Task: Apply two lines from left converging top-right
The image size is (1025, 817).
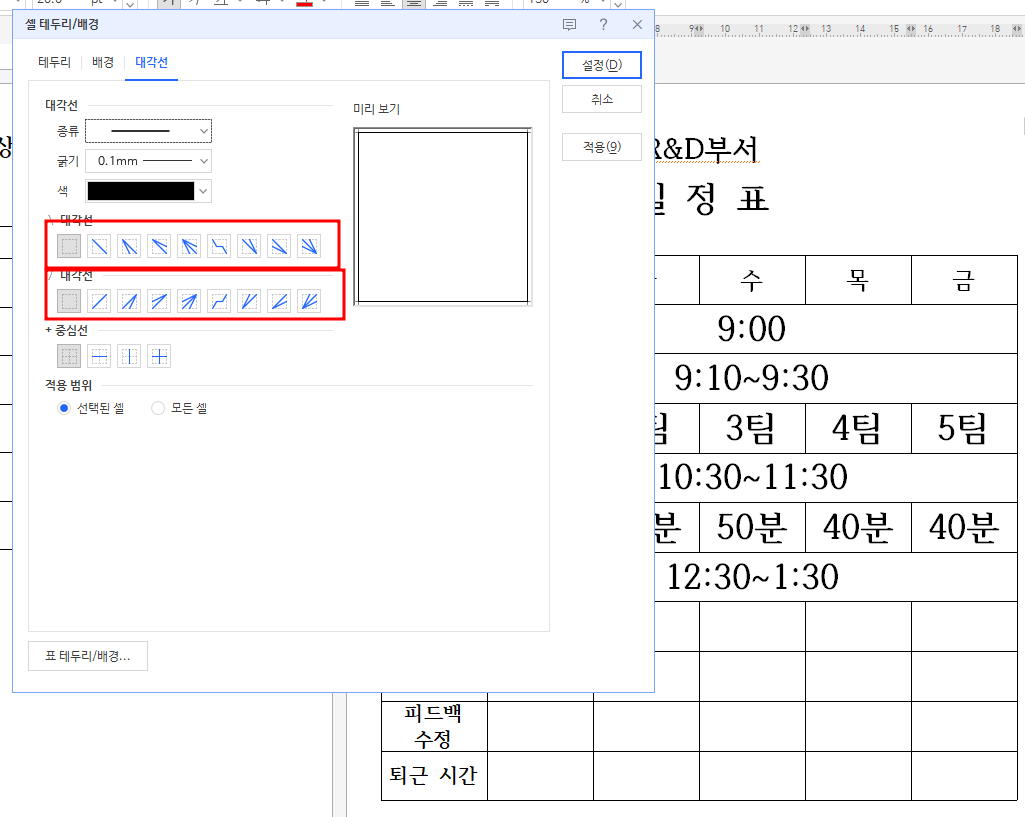Action: pos(159,301)
